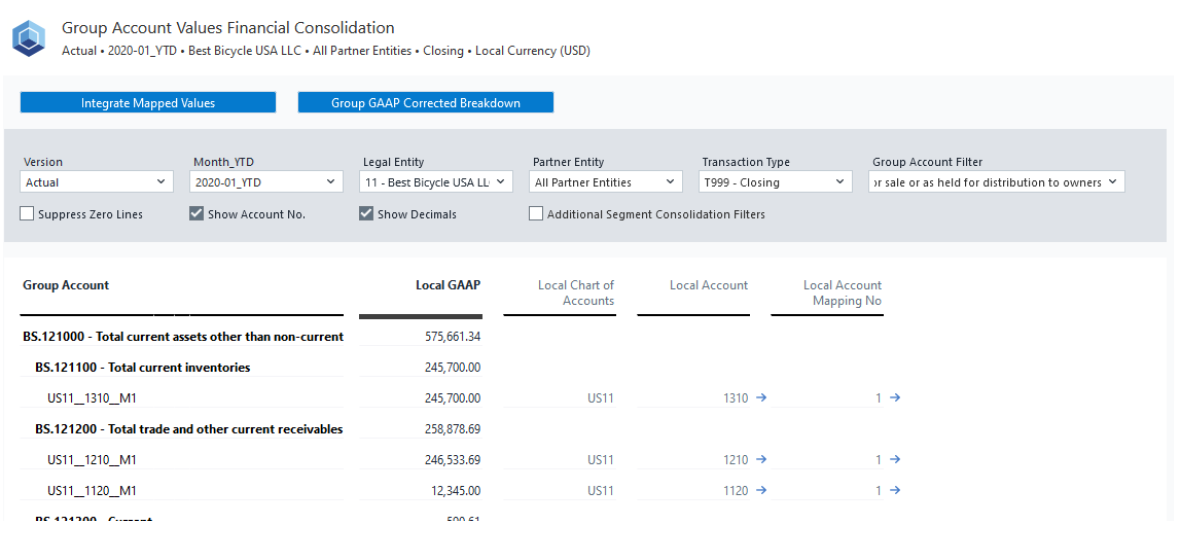Disable the Show Decimals checkbox
Image resolution: width=1180 pixels, height=547 pixels.
click(366, 214)
